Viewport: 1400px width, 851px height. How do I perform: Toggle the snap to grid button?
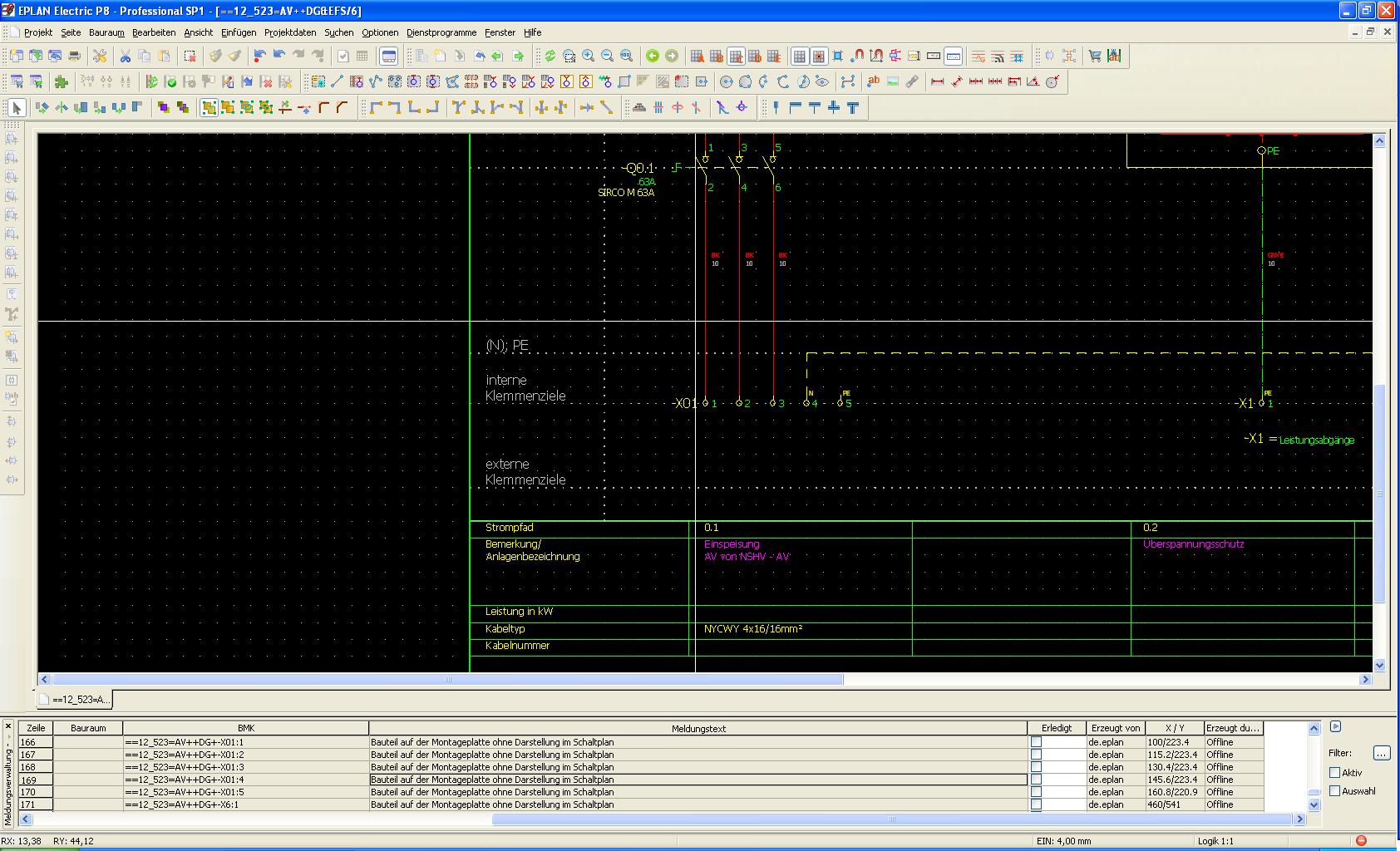(x=818, y=56)
